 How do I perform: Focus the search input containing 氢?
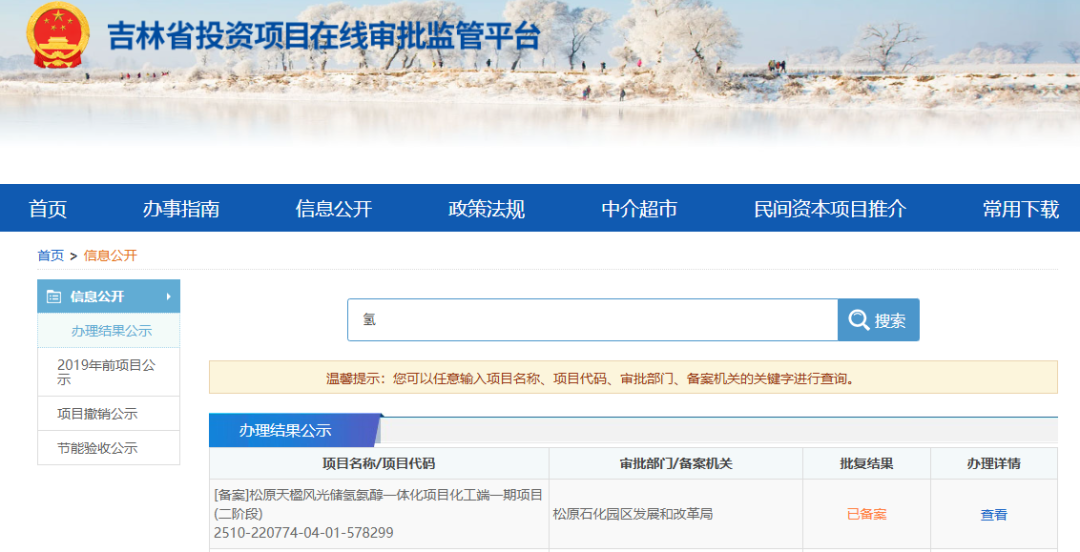pyautogui.click(x=592, y=320)
